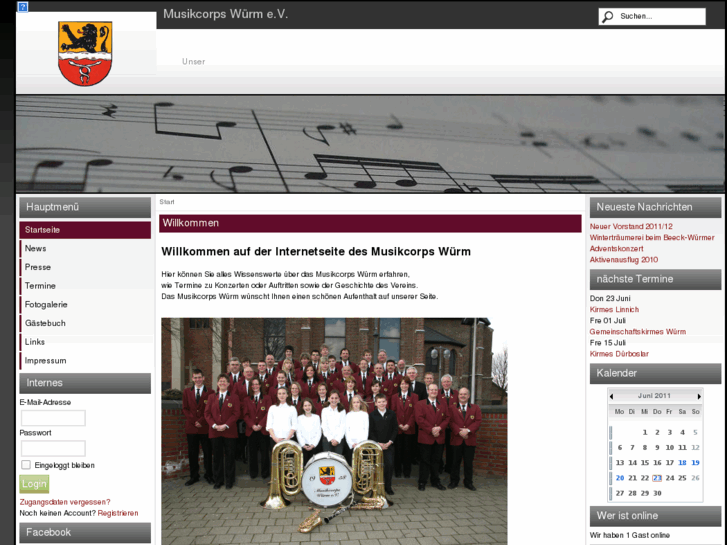Click the Unser text below title

point(193,62)
